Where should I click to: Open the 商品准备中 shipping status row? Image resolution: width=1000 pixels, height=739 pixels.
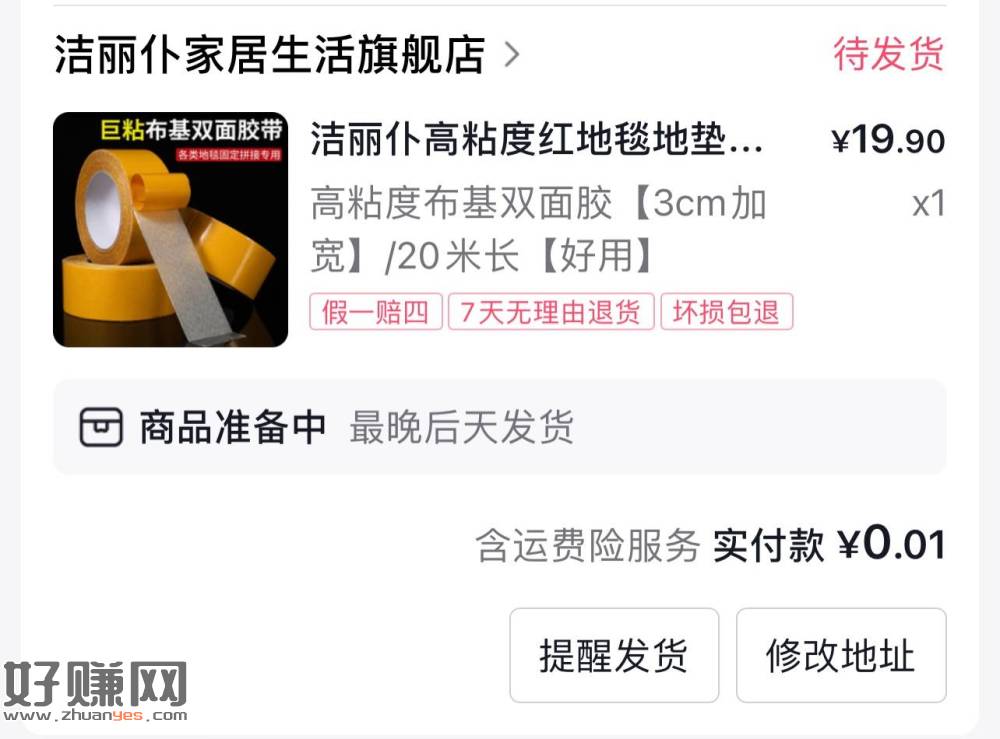499,427
